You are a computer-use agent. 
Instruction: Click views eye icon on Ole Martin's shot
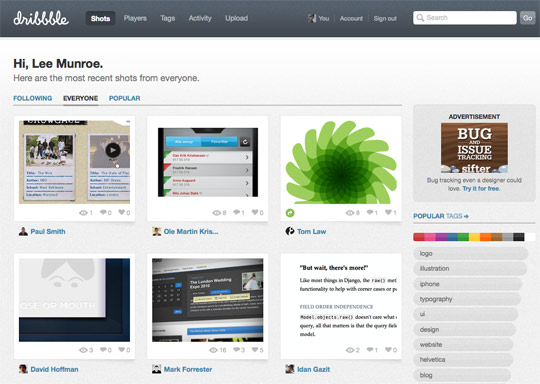coord(217,213)
